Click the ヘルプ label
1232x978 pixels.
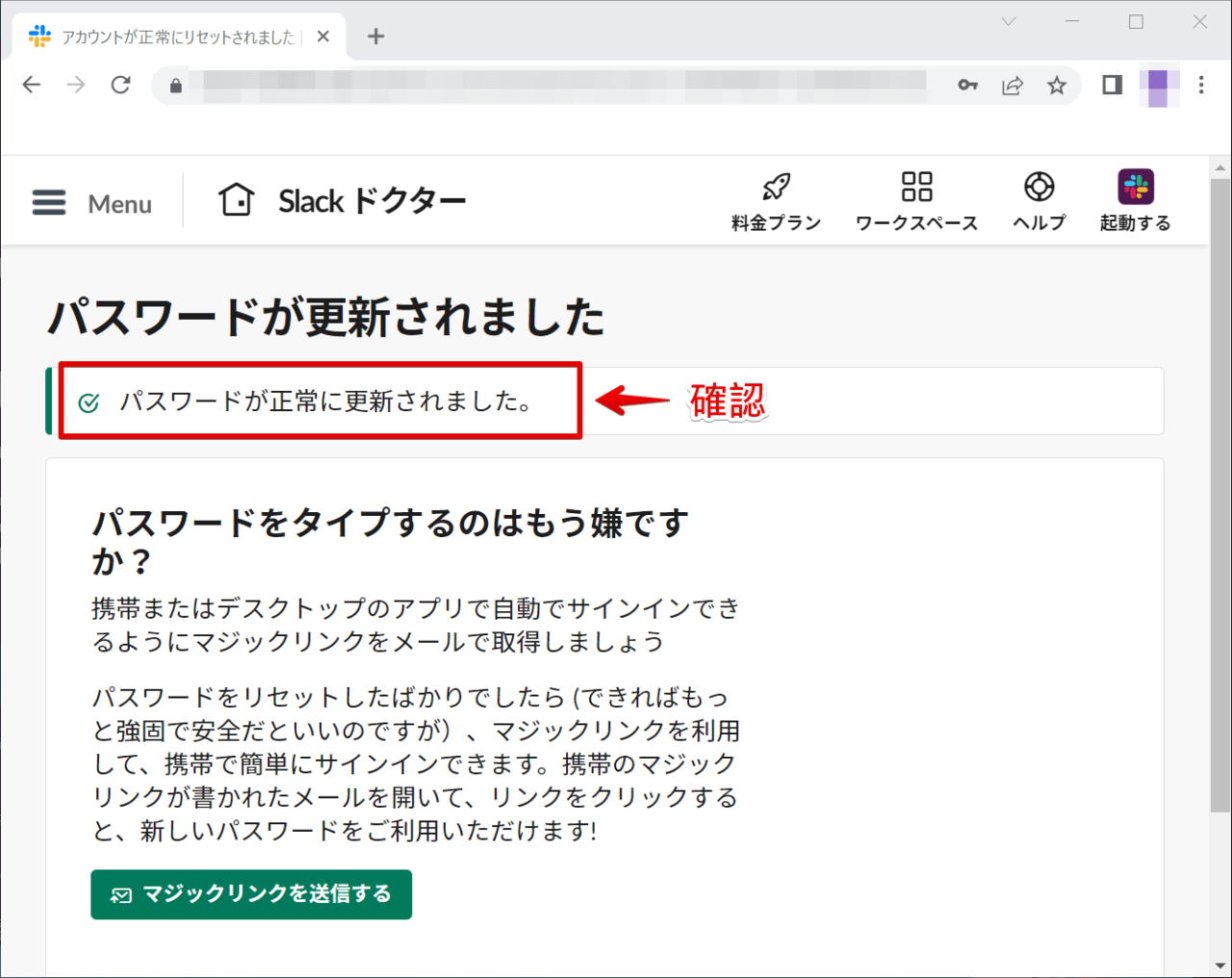1039,223
